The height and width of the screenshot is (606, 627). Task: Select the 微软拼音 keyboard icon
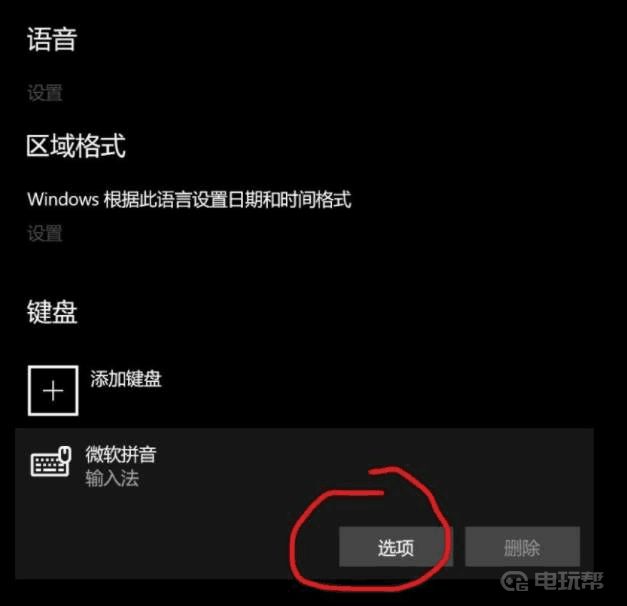(51, 462)
